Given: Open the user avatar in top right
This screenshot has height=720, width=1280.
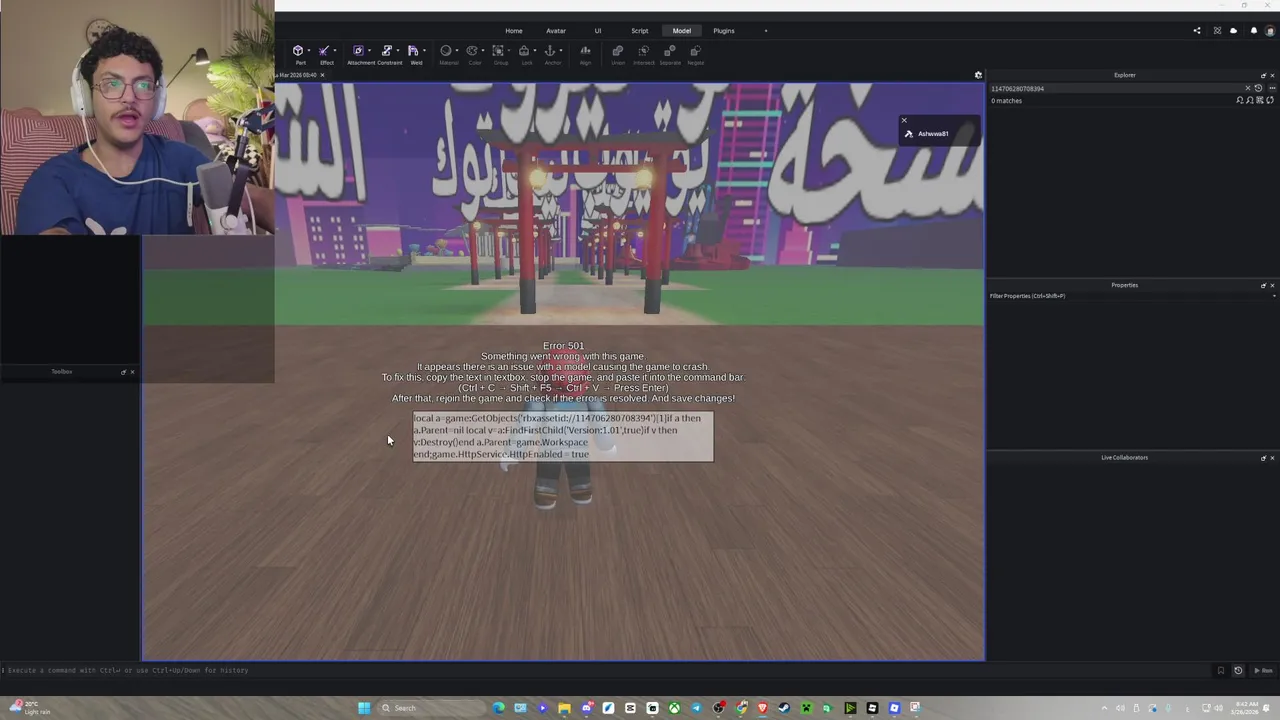Looking at the screenshot, I should click(x=1270, y=31).
